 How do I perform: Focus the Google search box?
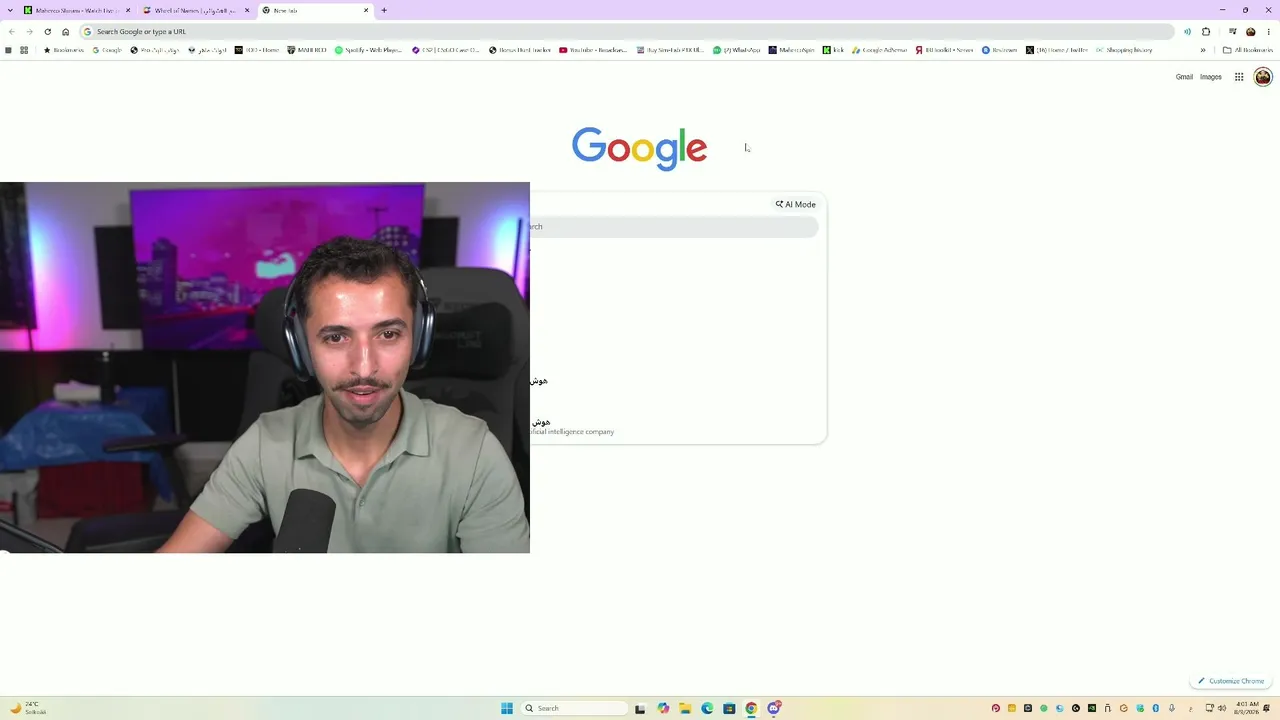[674, 227]
